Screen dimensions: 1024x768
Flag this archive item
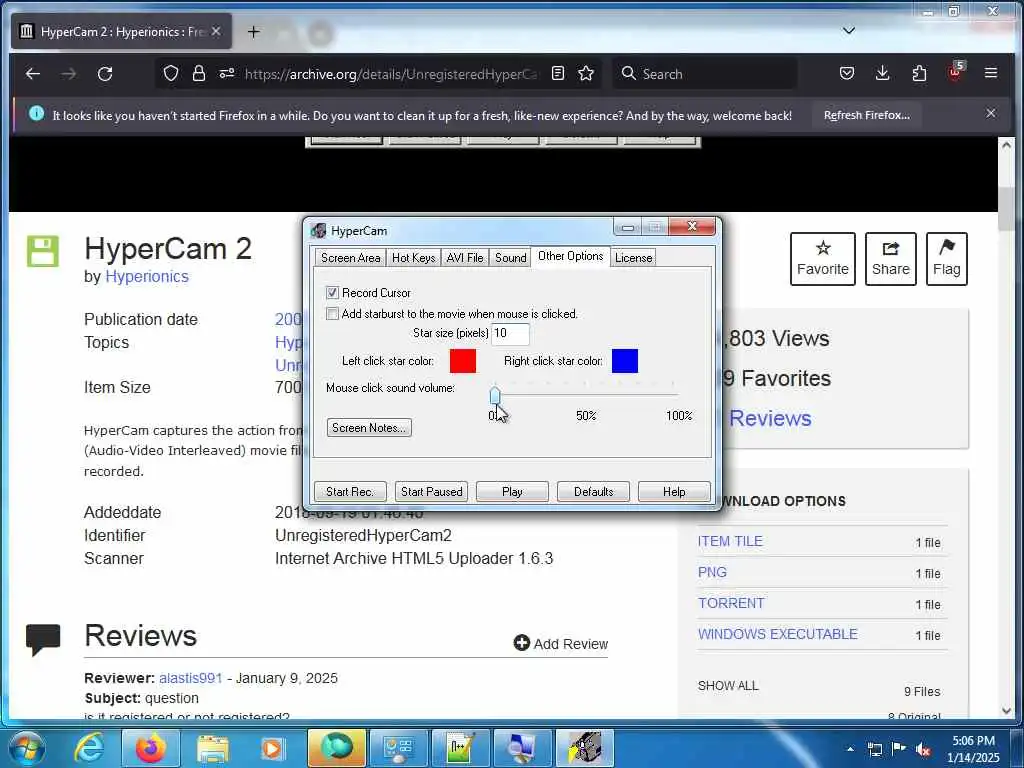(946, 259)
